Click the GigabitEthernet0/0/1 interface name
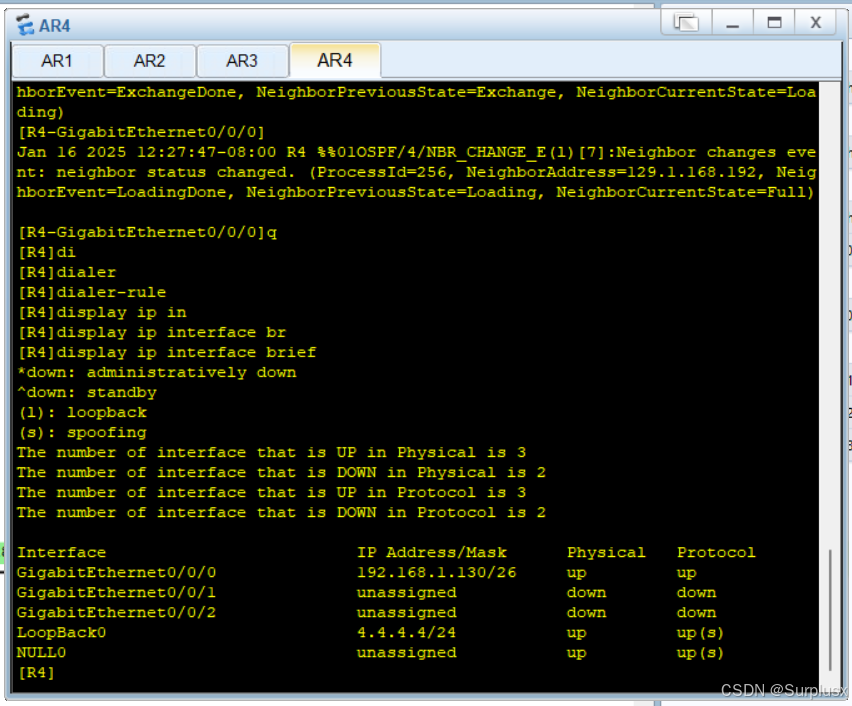 click(x=116, y=592)
